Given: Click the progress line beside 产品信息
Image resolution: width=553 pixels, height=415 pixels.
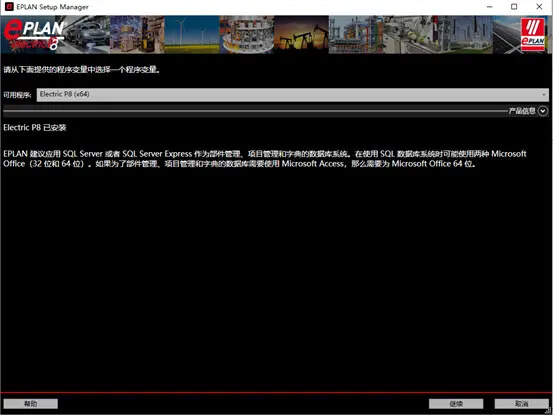Looking at the screenshot, I should click(x=255, y=111).
